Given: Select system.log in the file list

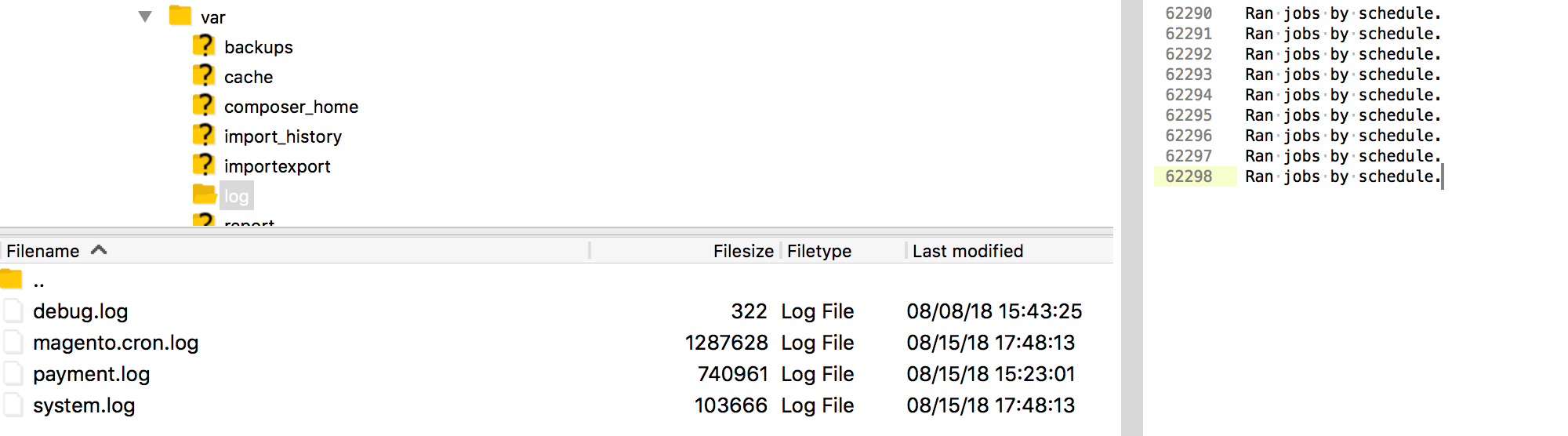Looking at the screenshot, I should pos(84,405).
